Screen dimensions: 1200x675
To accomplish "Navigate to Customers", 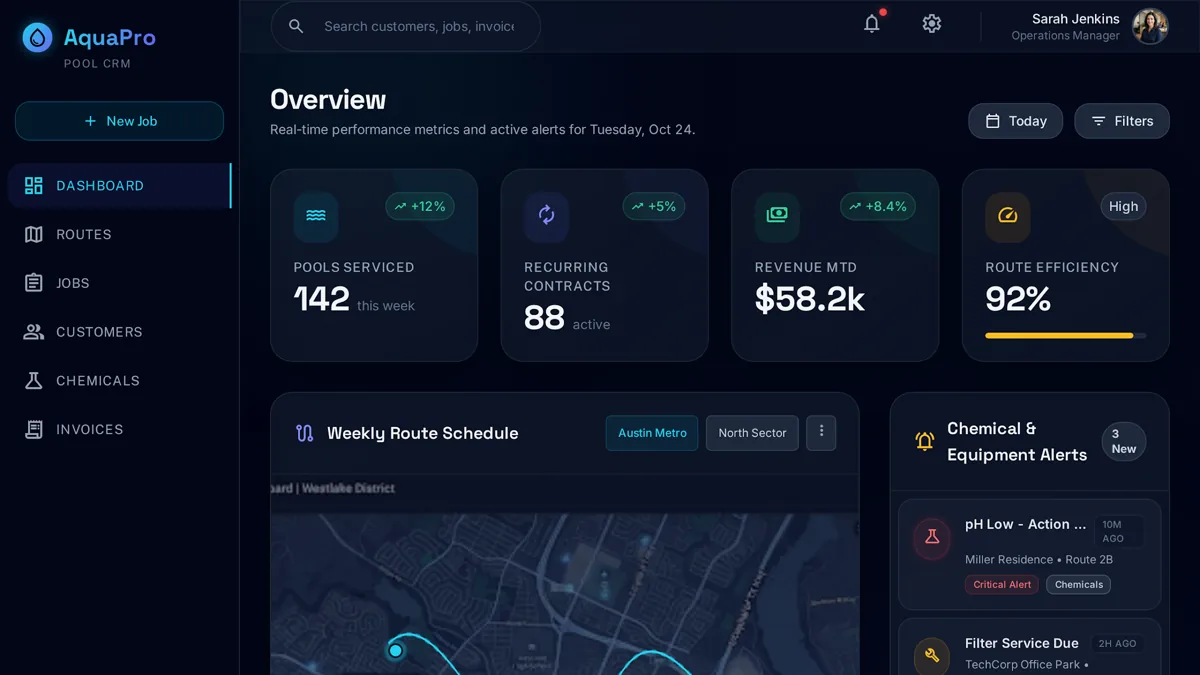I will [x=119, y=332].
